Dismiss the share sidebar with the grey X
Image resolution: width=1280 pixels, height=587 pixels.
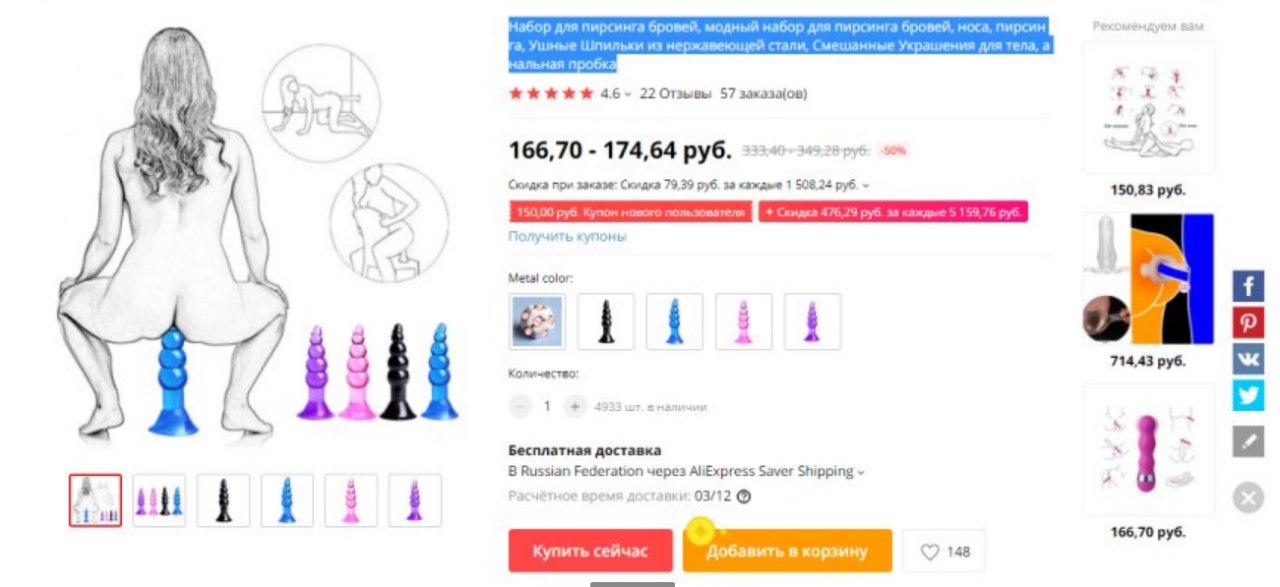pos(1248,497)
